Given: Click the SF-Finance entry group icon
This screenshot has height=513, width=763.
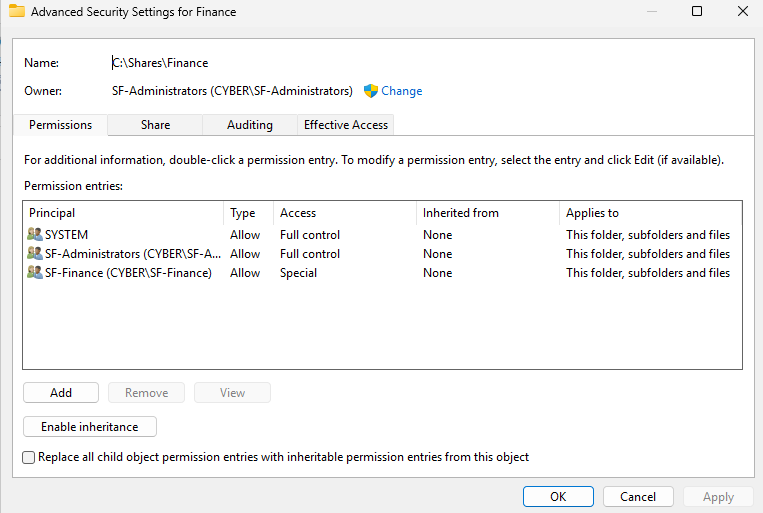Looking at the screenshot, I should point(35,273).
